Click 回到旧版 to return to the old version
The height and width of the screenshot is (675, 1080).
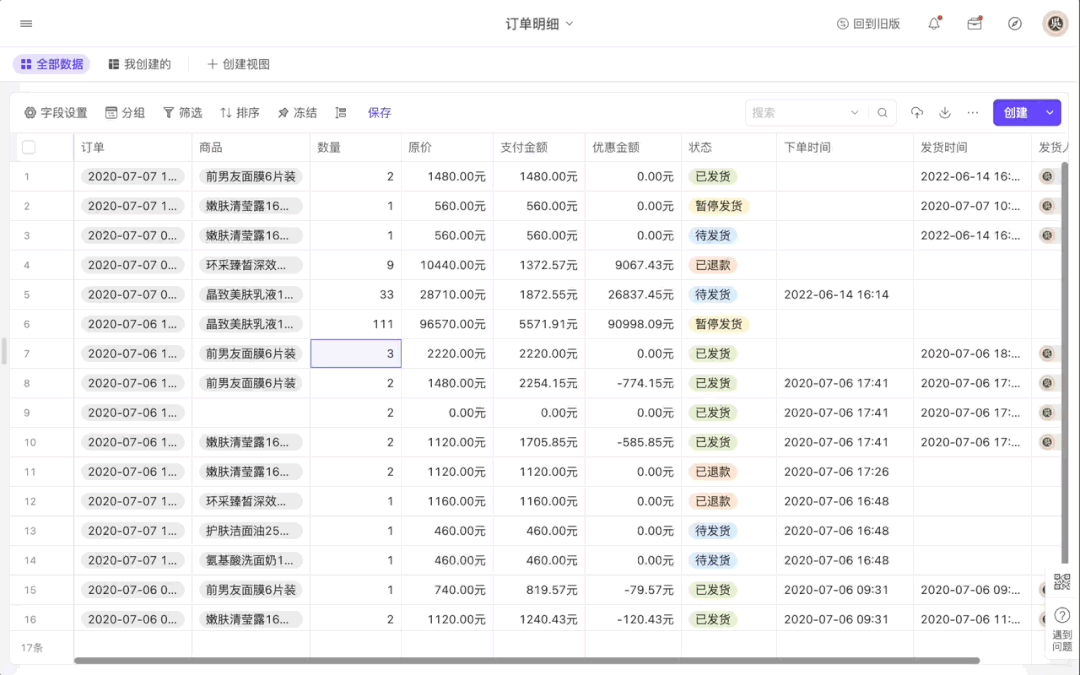click(x=868, y=24)
